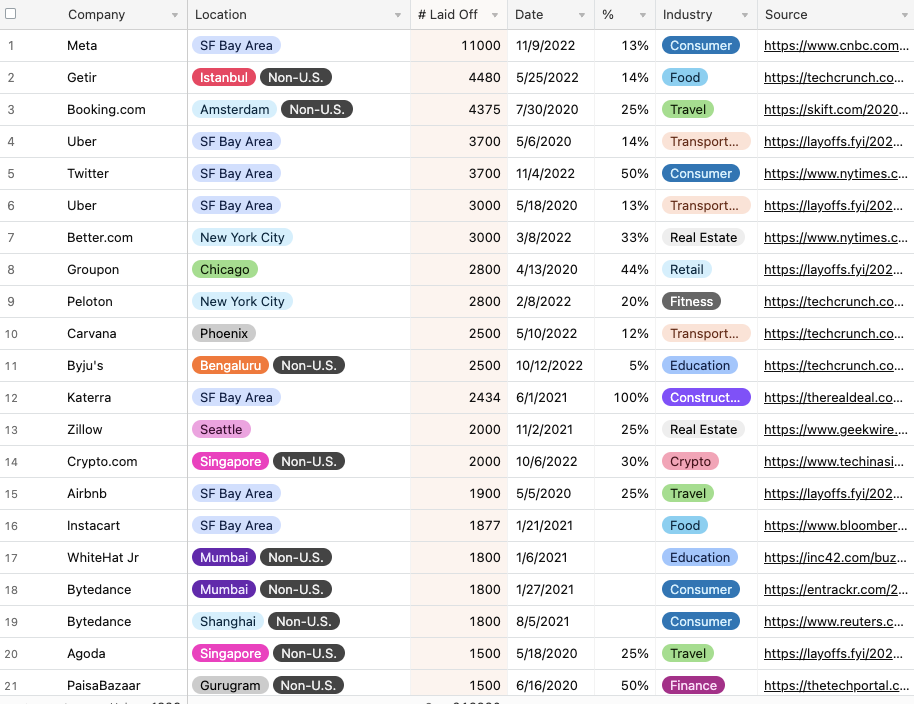Click row number 5 for Twitter
The image size is (914, 704).
coord(11,173)
